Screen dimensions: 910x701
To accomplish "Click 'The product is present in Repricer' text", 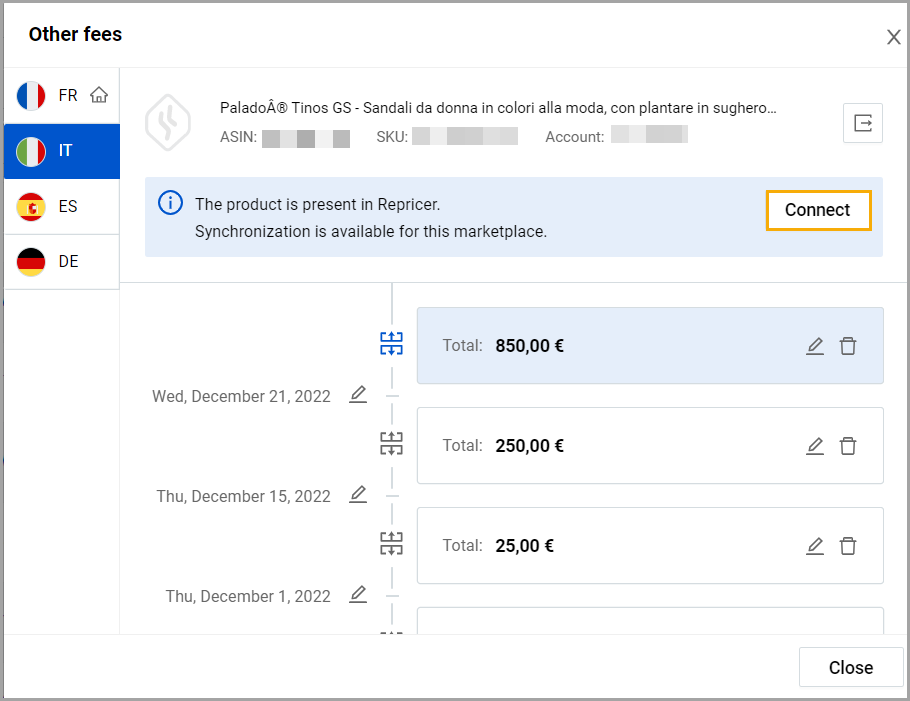I will click(317, 204).
